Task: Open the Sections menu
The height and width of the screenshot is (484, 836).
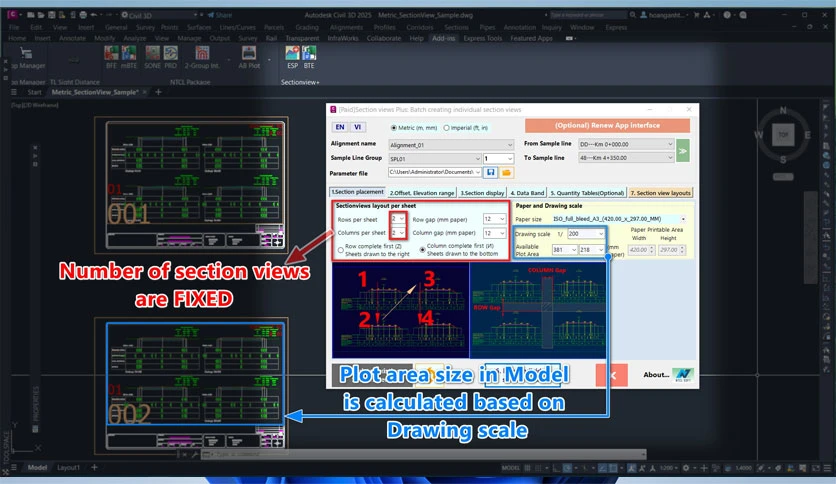Action: pyautogui.click(x=456, y=27)
